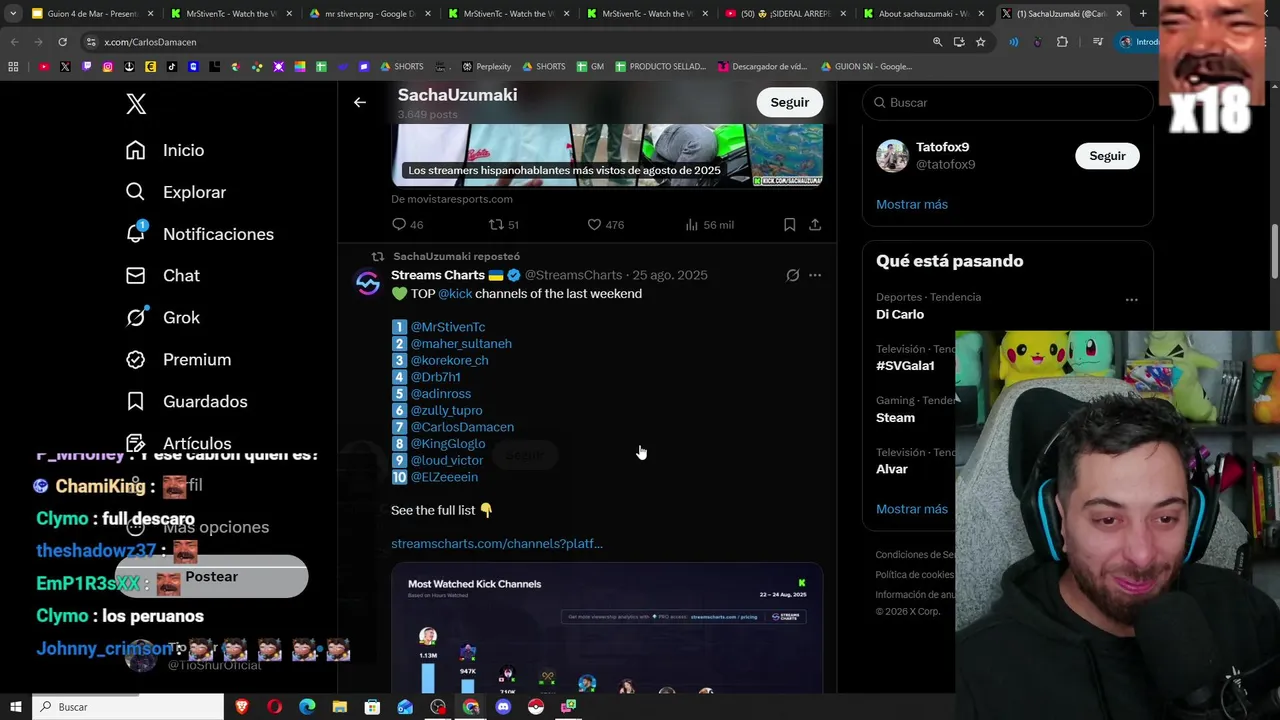Viewport: 1280px width, 720px height.
Task: Open Brave browser from the taskbar
Action: point(242,707)
